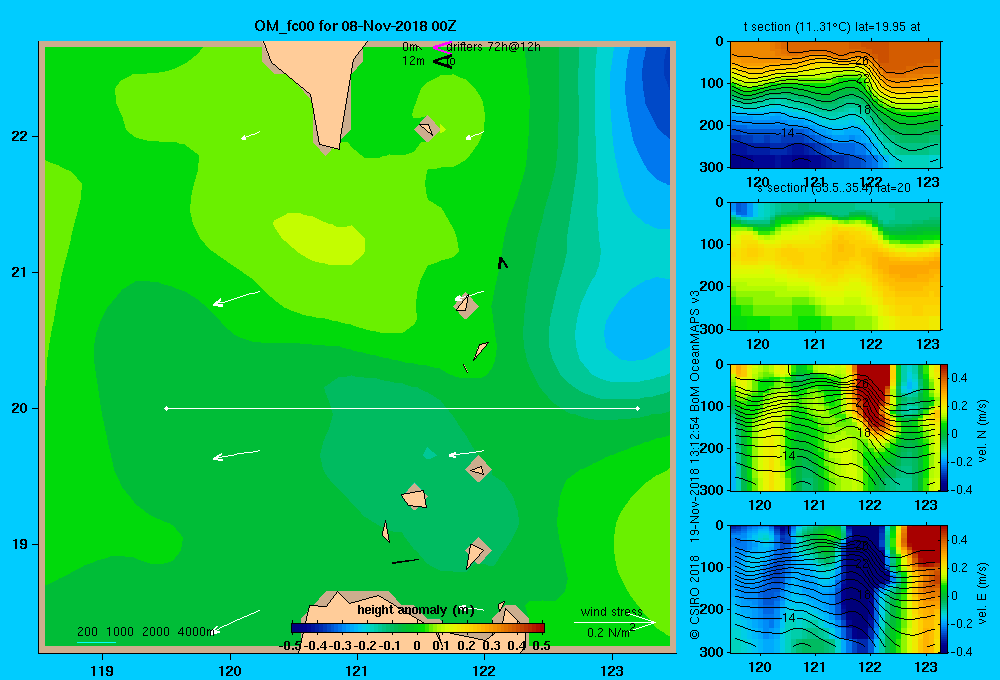
Task: Click the yellow-green height maximum near 21.2°N
Action: 319,239
